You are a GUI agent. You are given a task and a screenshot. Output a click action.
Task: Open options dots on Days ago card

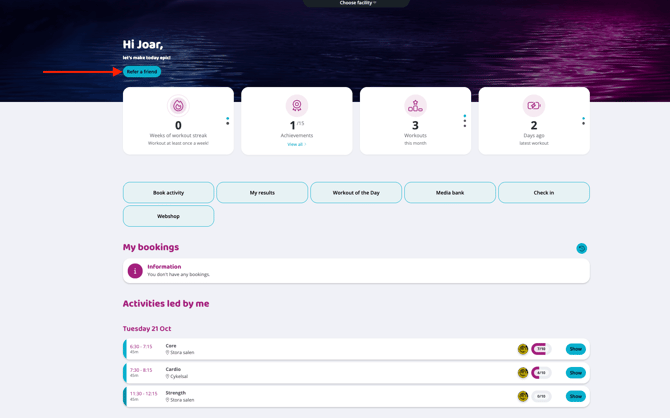583,121
